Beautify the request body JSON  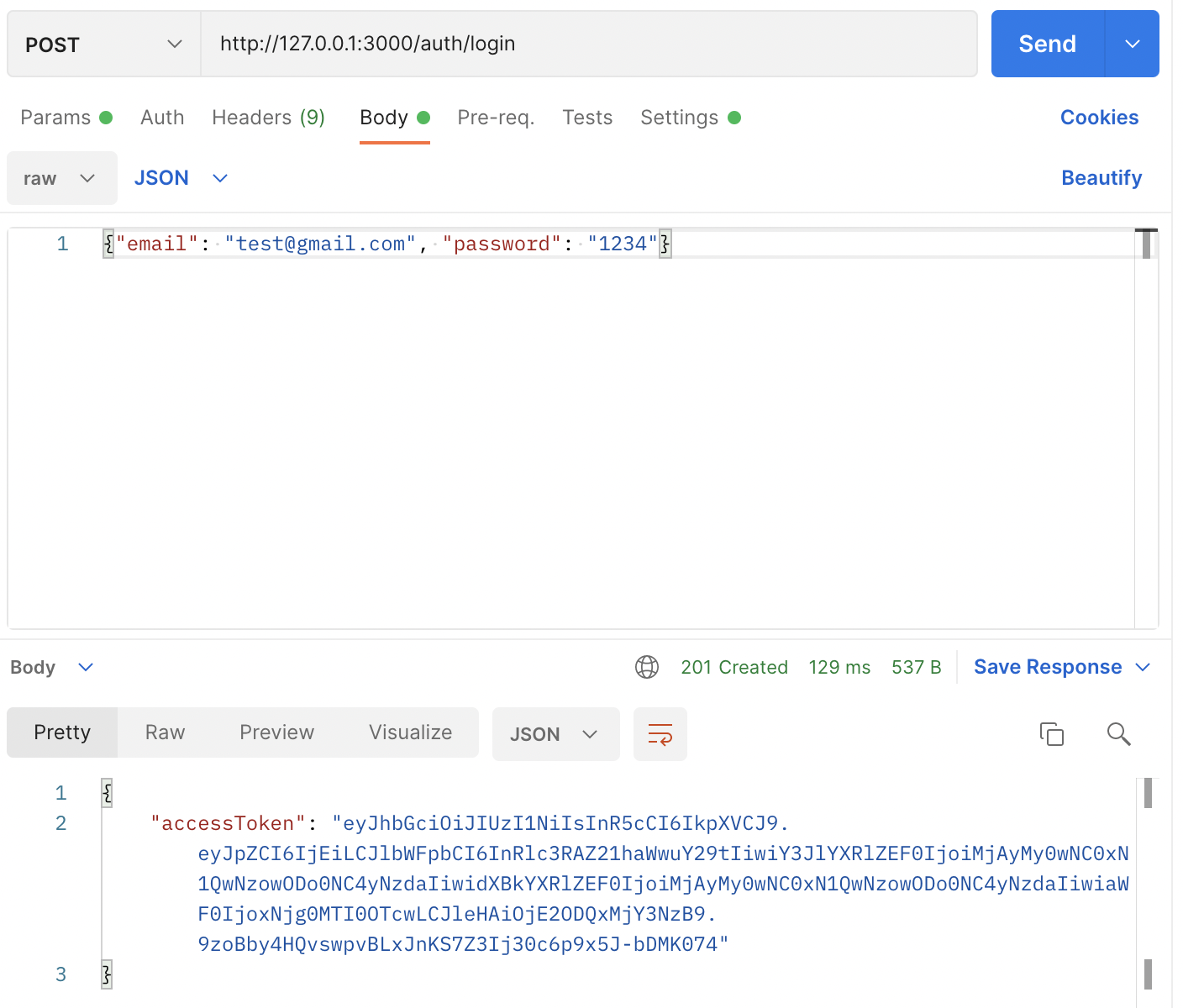click(x=1102, y=178)
